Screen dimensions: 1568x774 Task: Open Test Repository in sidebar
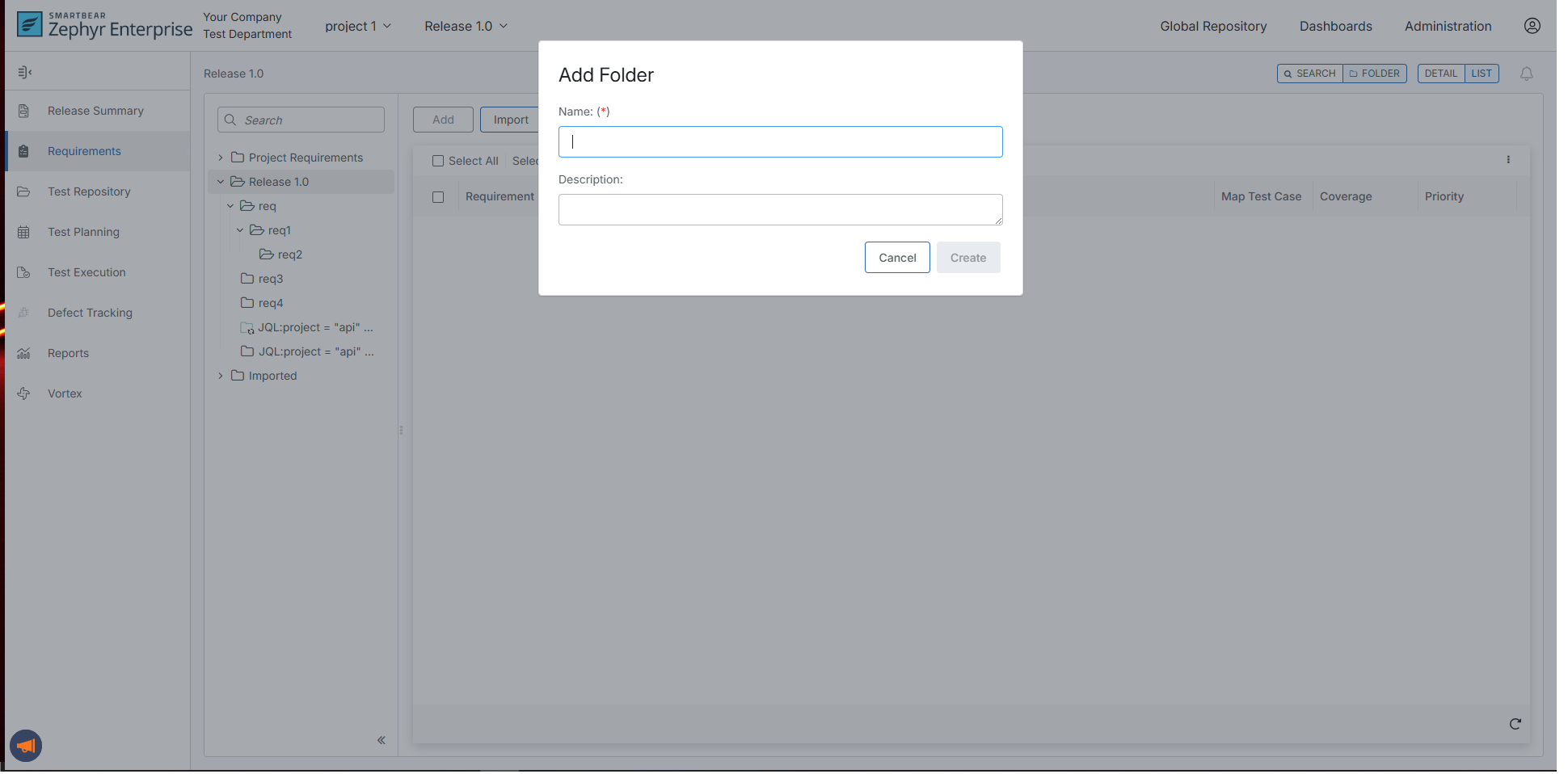89,191
